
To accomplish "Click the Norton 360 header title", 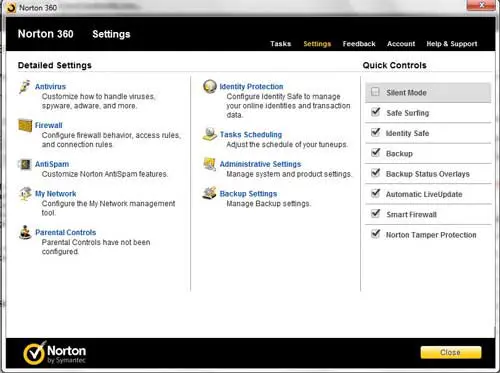I will pyautogui.click(x=46, y=34).
